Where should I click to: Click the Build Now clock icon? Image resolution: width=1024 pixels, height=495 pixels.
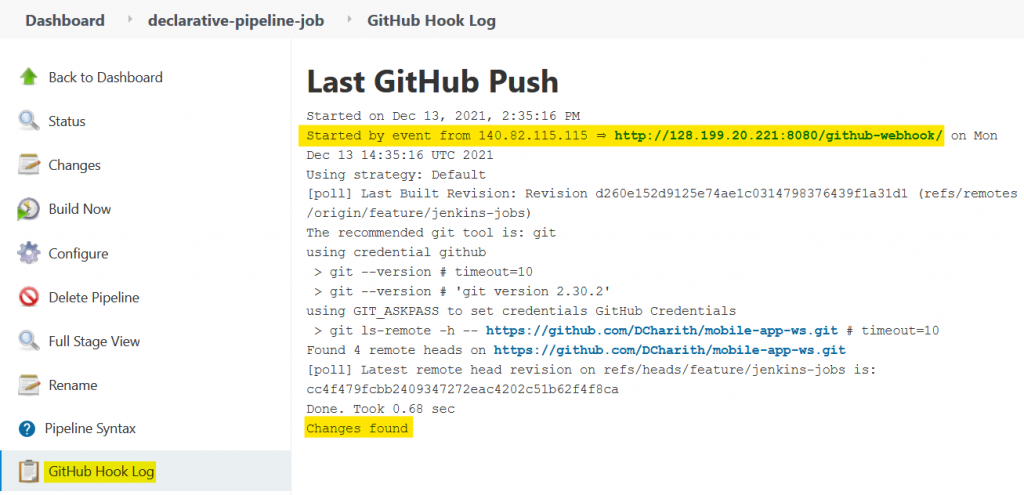(x=29, y=209)
